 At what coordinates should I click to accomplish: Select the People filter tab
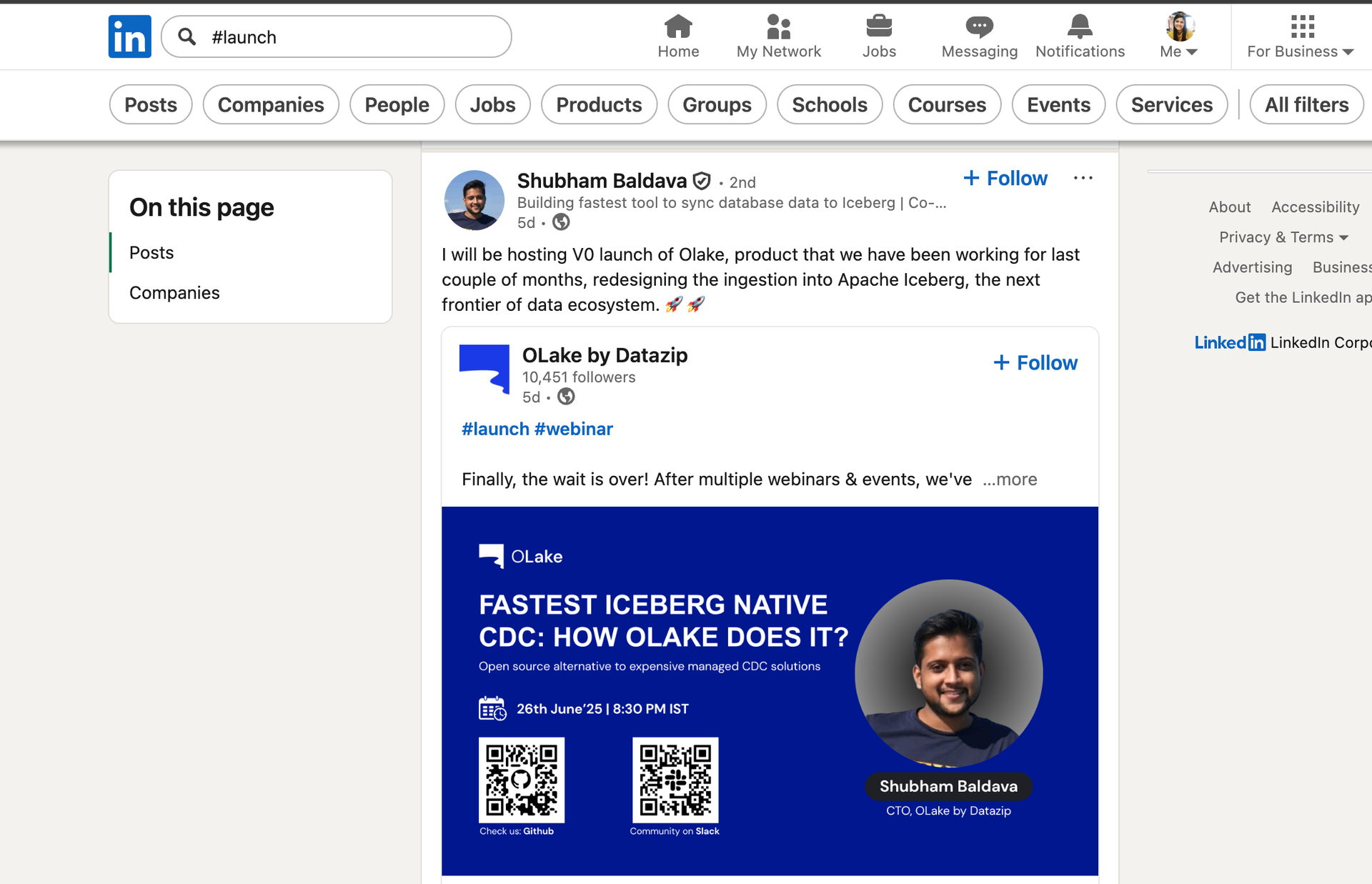pyautogui.click(x=397, y=104)
